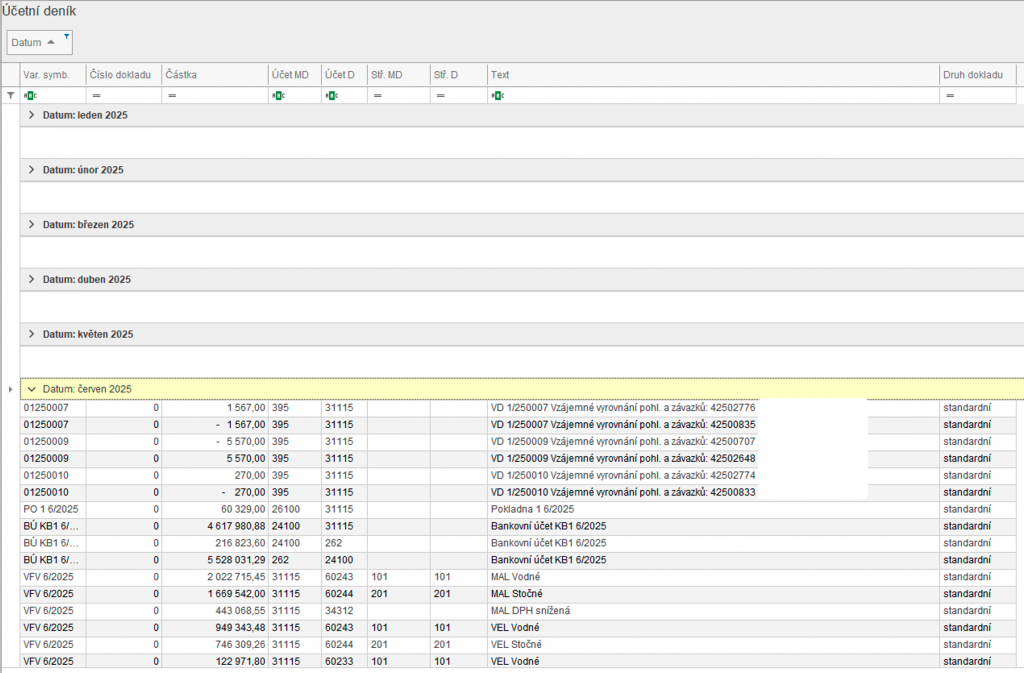The height and width of the screenshot is (673, 1024).
Task: Sort by the Částka column header
Action: click(215, 75)
